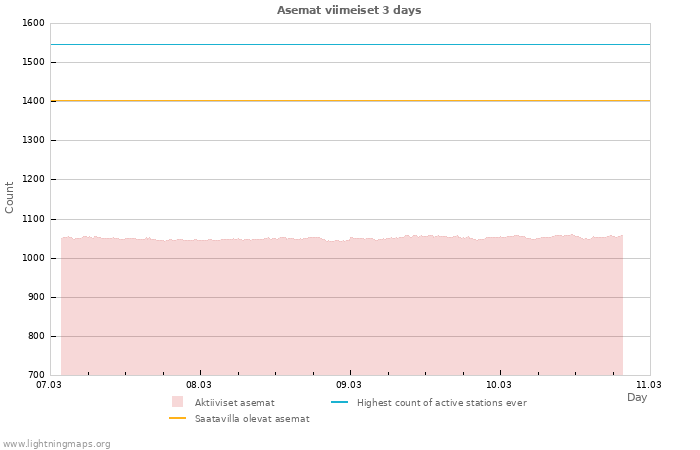Click the pink Aktiiviset asemat legend swatch
Image resolution: width=700 pixels, height=450 pixels.
coord(177,402)
